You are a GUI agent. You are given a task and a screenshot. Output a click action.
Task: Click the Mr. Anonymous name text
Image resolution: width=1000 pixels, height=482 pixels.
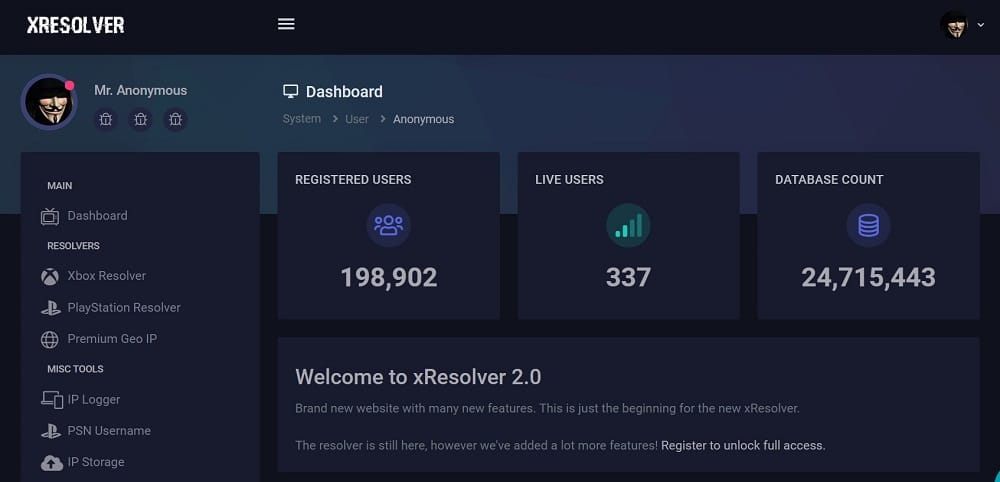tap(141, 91)
